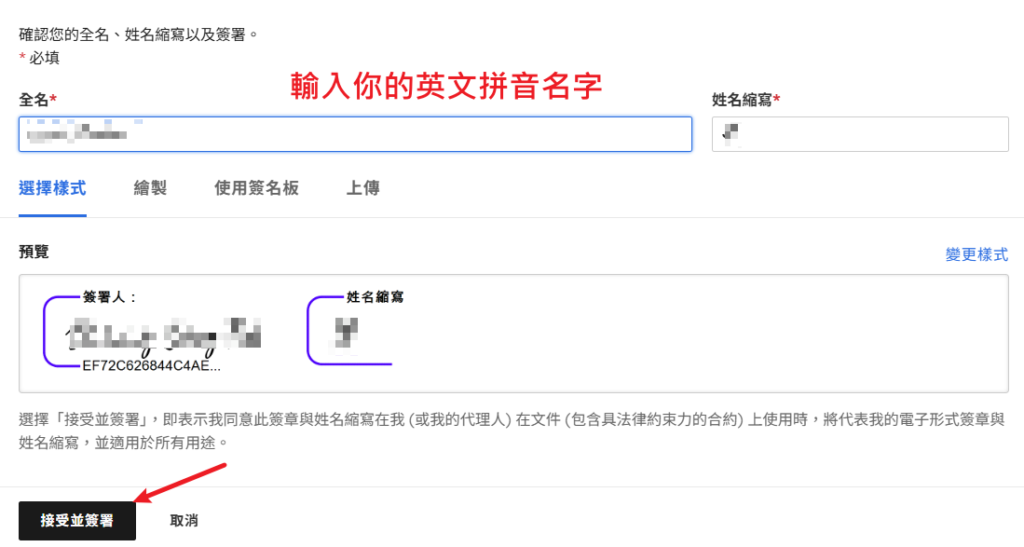The image size is (1024, 547).
Task: Click the 姓名縮寫 label inside the preview box
Action: (375, 297)
